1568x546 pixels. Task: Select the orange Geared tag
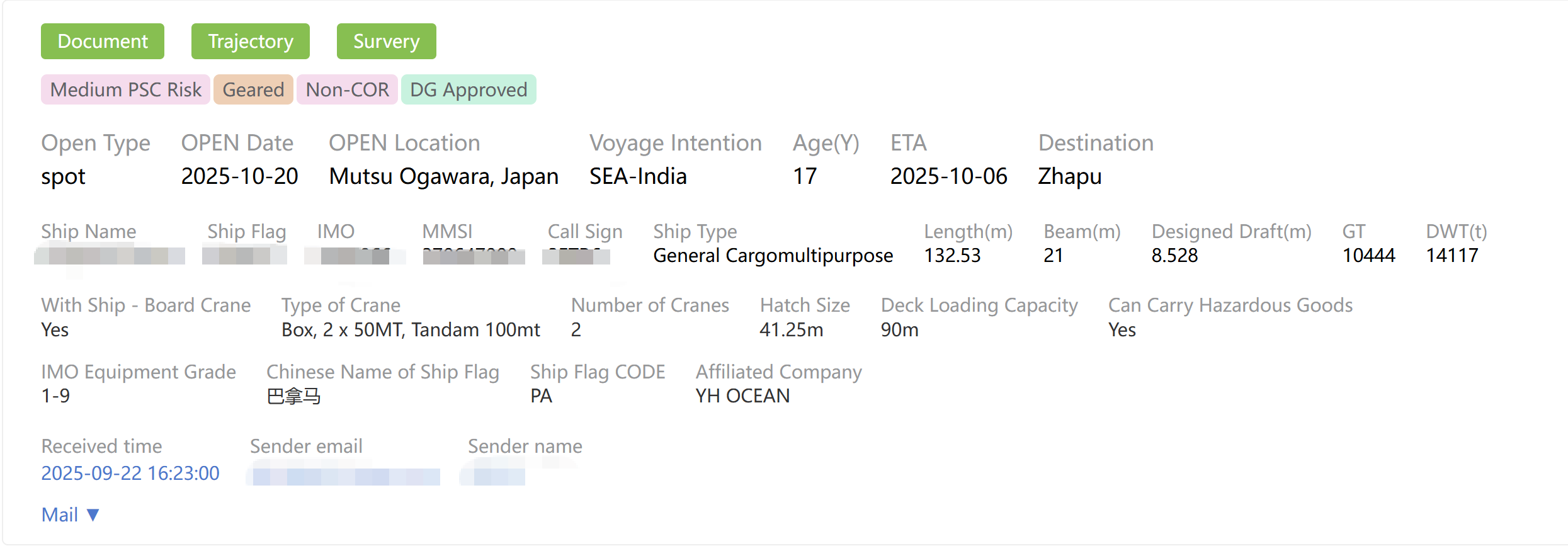pos(253,89)
